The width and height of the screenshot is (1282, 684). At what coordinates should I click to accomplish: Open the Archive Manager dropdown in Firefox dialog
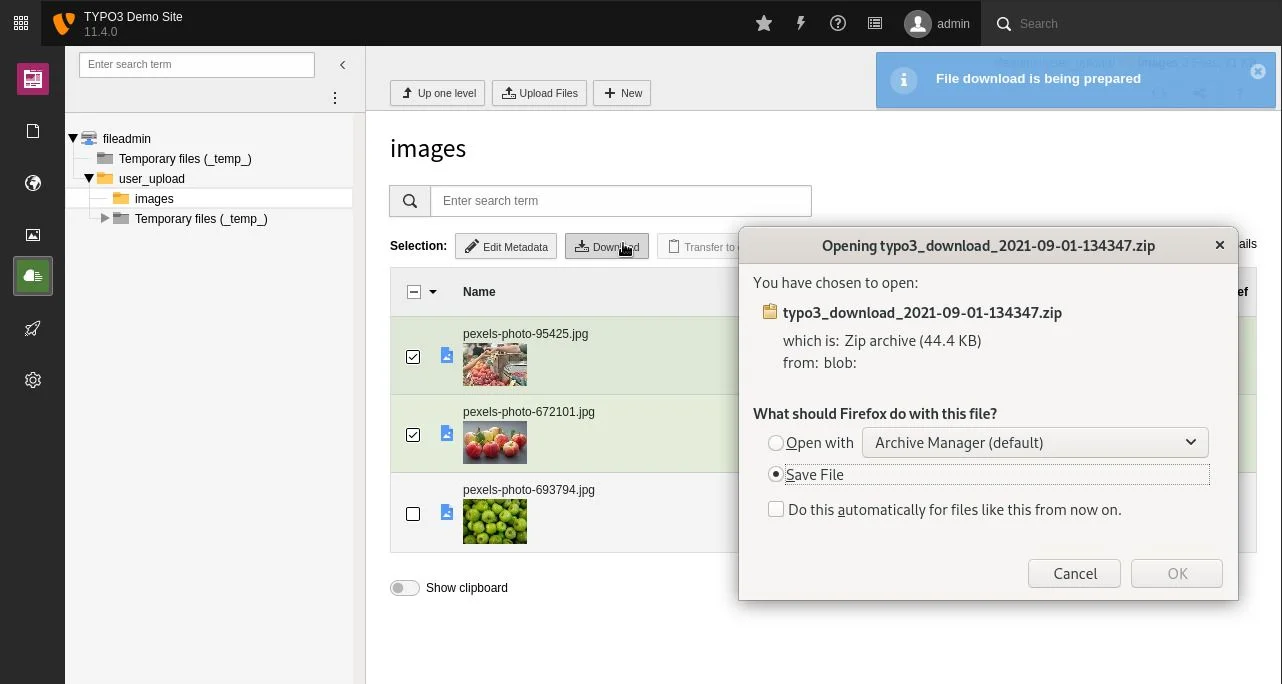[x=1035, y=442]
